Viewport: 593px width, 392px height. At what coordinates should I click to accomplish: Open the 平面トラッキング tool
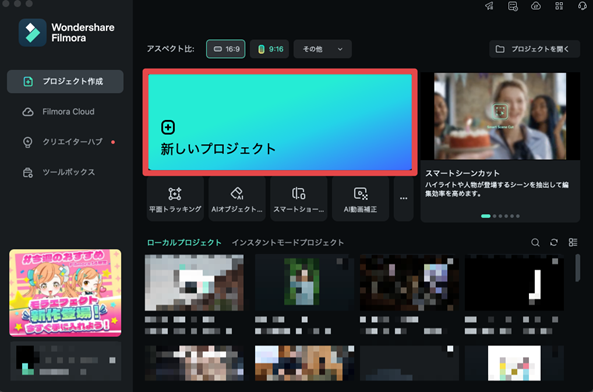[x=175, y=199]
